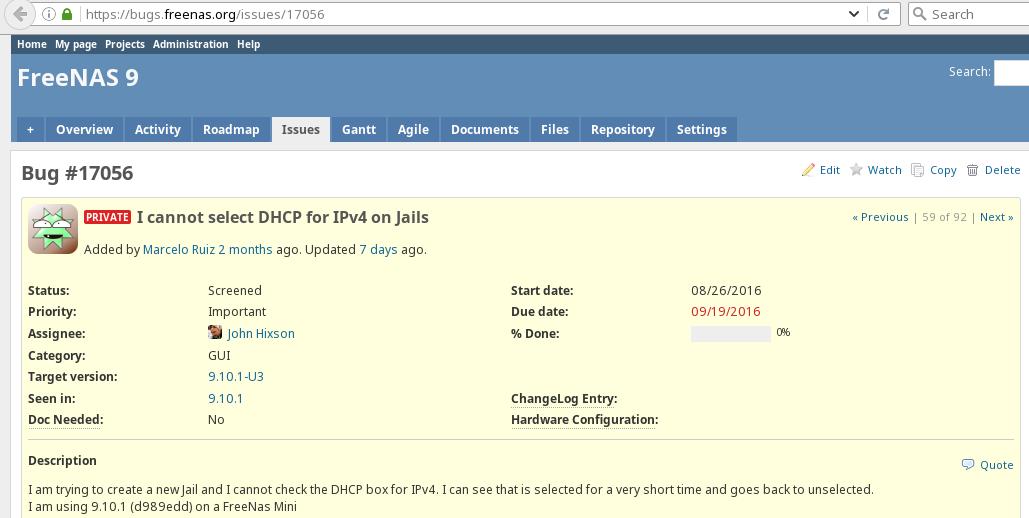Switch to the Agile tab
The width and height of the screenshot is (1029, 518).
point(413,129)
